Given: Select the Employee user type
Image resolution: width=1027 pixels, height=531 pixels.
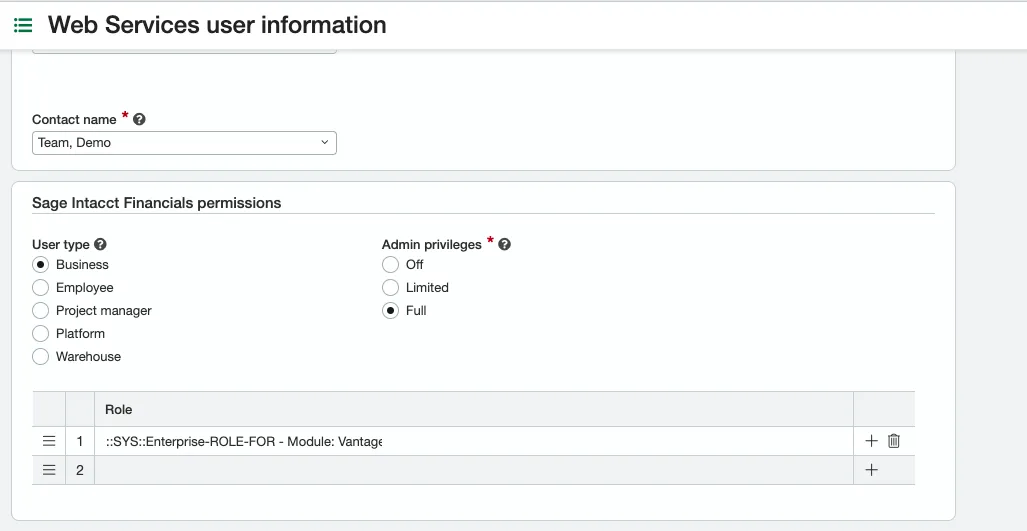Looking at the screenshot, I should click(x=41, y=287).
